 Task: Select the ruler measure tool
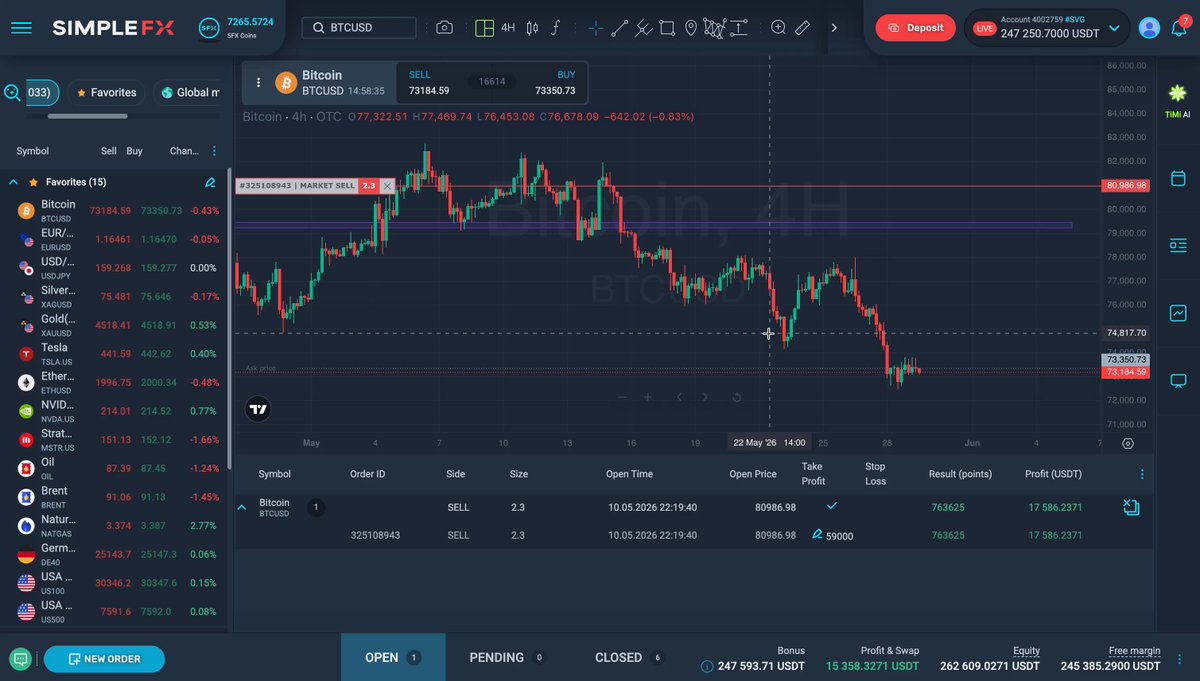coord(802,28)
